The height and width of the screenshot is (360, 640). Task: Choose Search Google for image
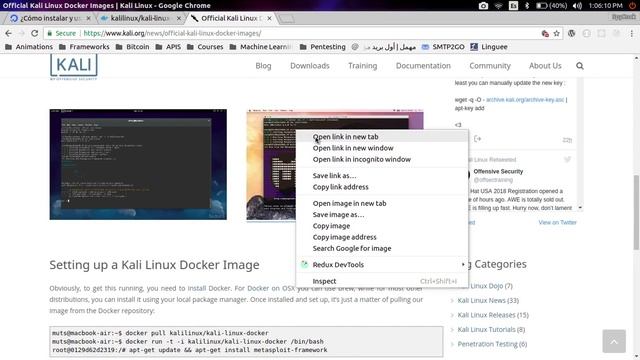pos(382,248)
